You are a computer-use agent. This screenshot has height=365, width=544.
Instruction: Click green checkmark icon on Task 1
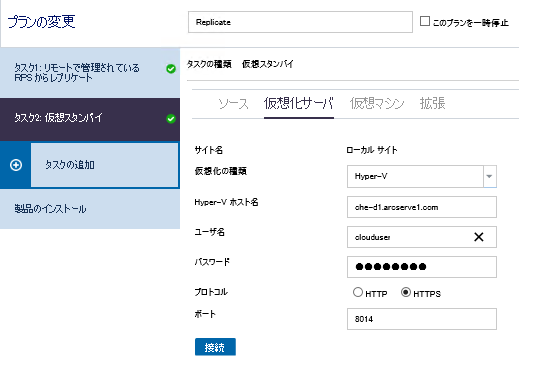(x=171, y=69)
